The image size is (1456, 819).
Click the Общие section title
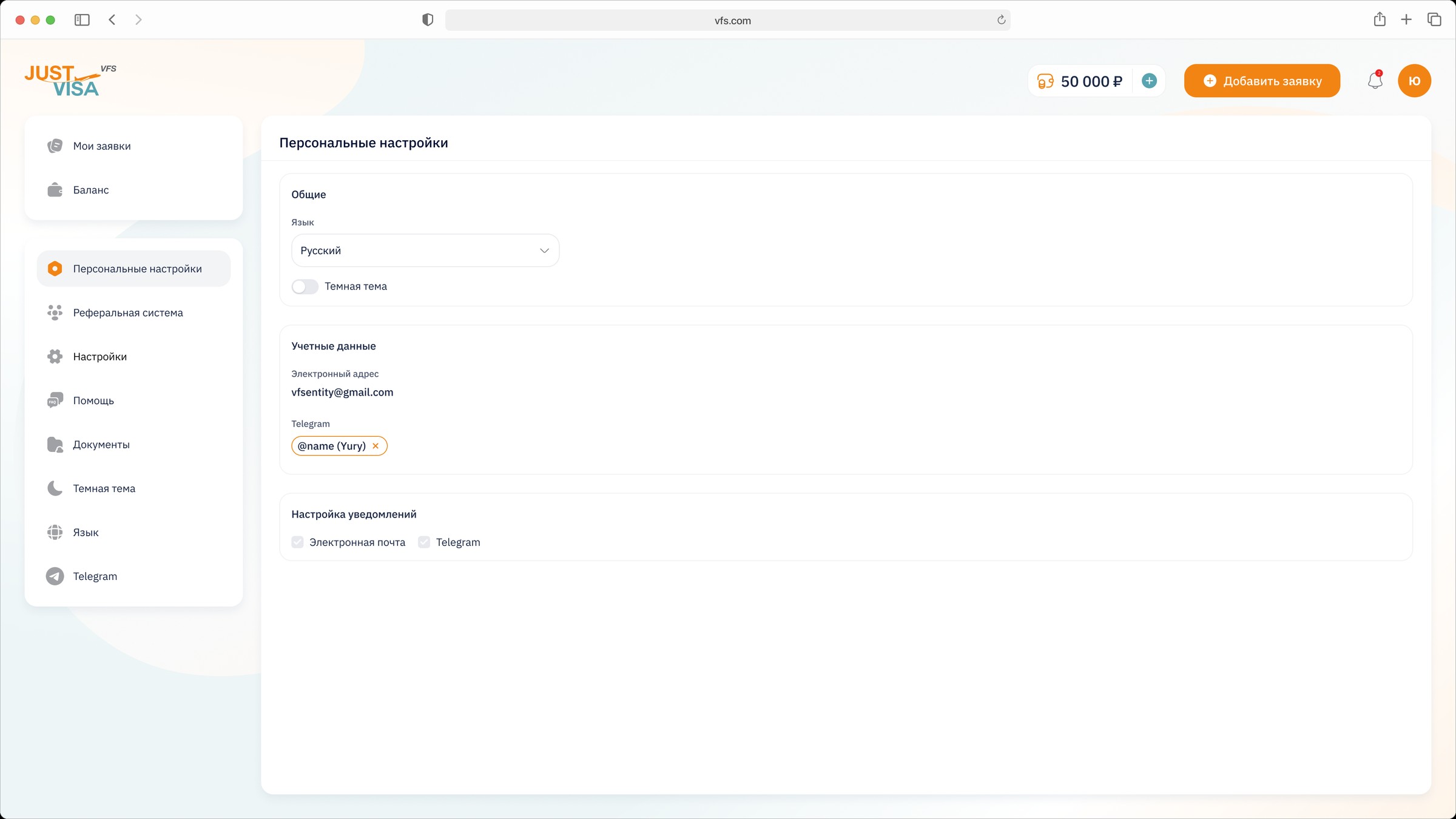pos(308,195)
